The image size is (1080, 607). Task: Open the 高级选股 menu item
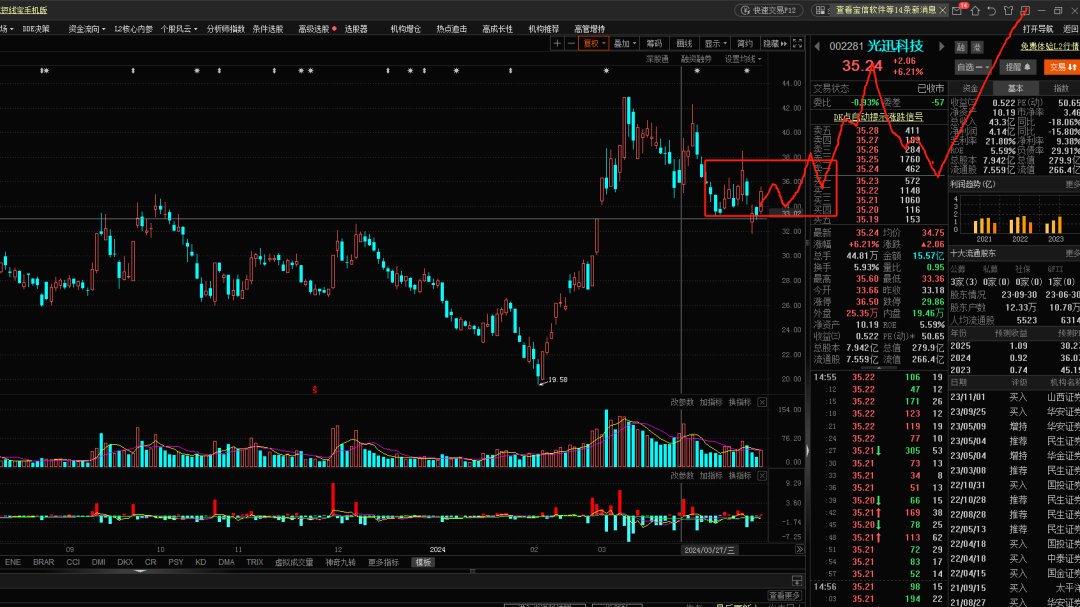(x=313, y=29)
